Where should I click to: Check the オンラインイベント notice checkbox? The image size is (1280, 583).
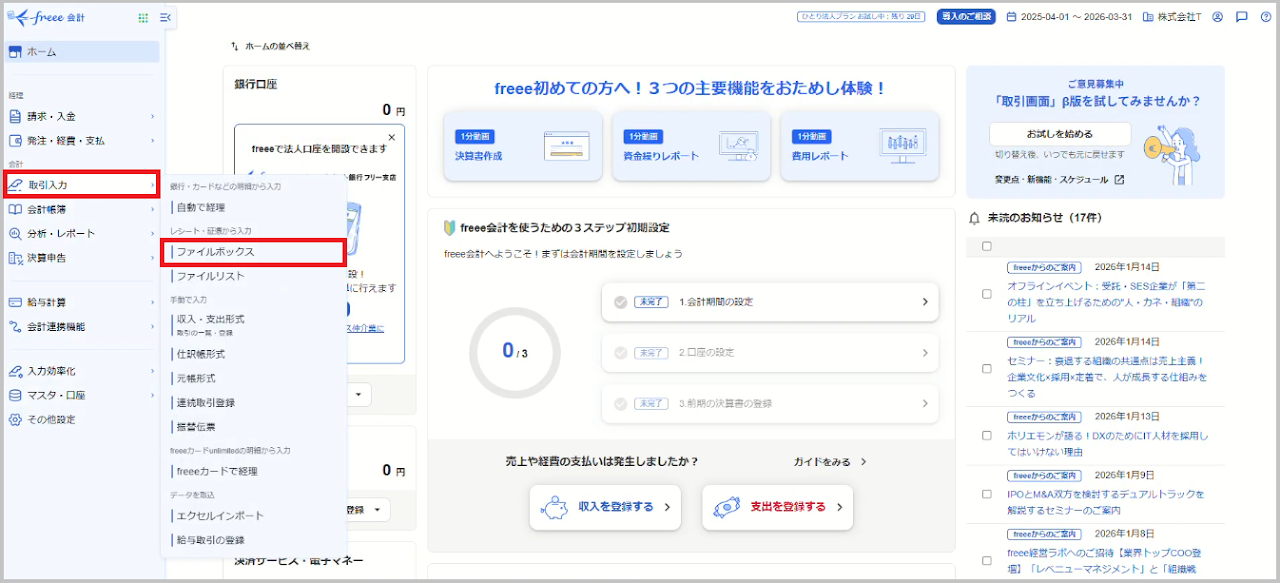(987, 294)
